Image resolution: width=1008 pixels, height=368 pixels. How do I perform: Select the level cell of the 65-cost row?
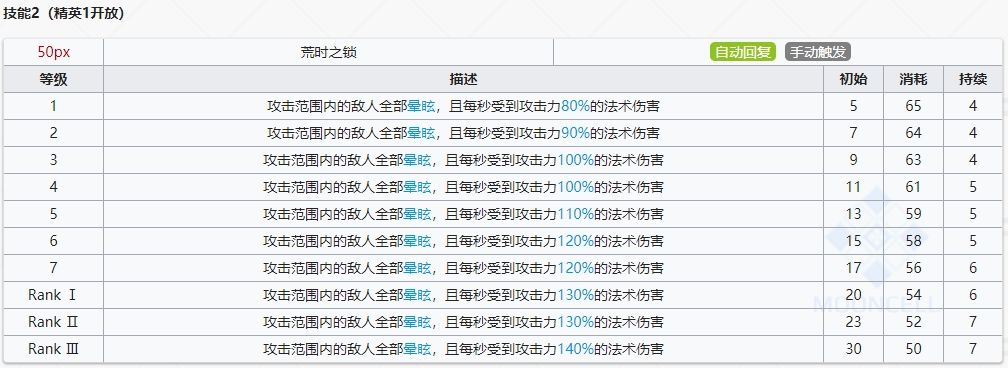point(53,106)
